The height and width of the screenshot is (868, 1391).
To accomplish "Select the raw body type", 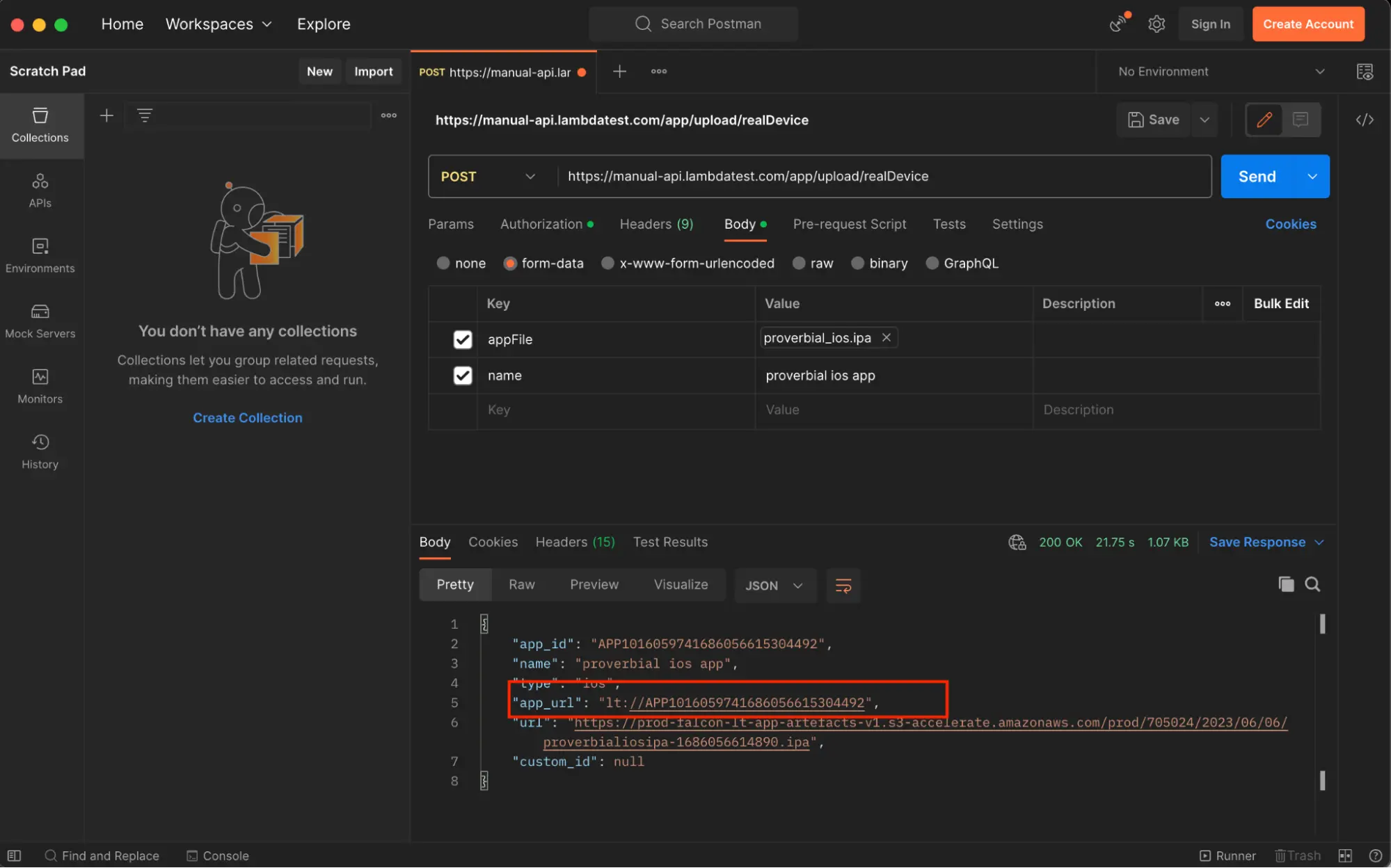I will coord(798,263).
